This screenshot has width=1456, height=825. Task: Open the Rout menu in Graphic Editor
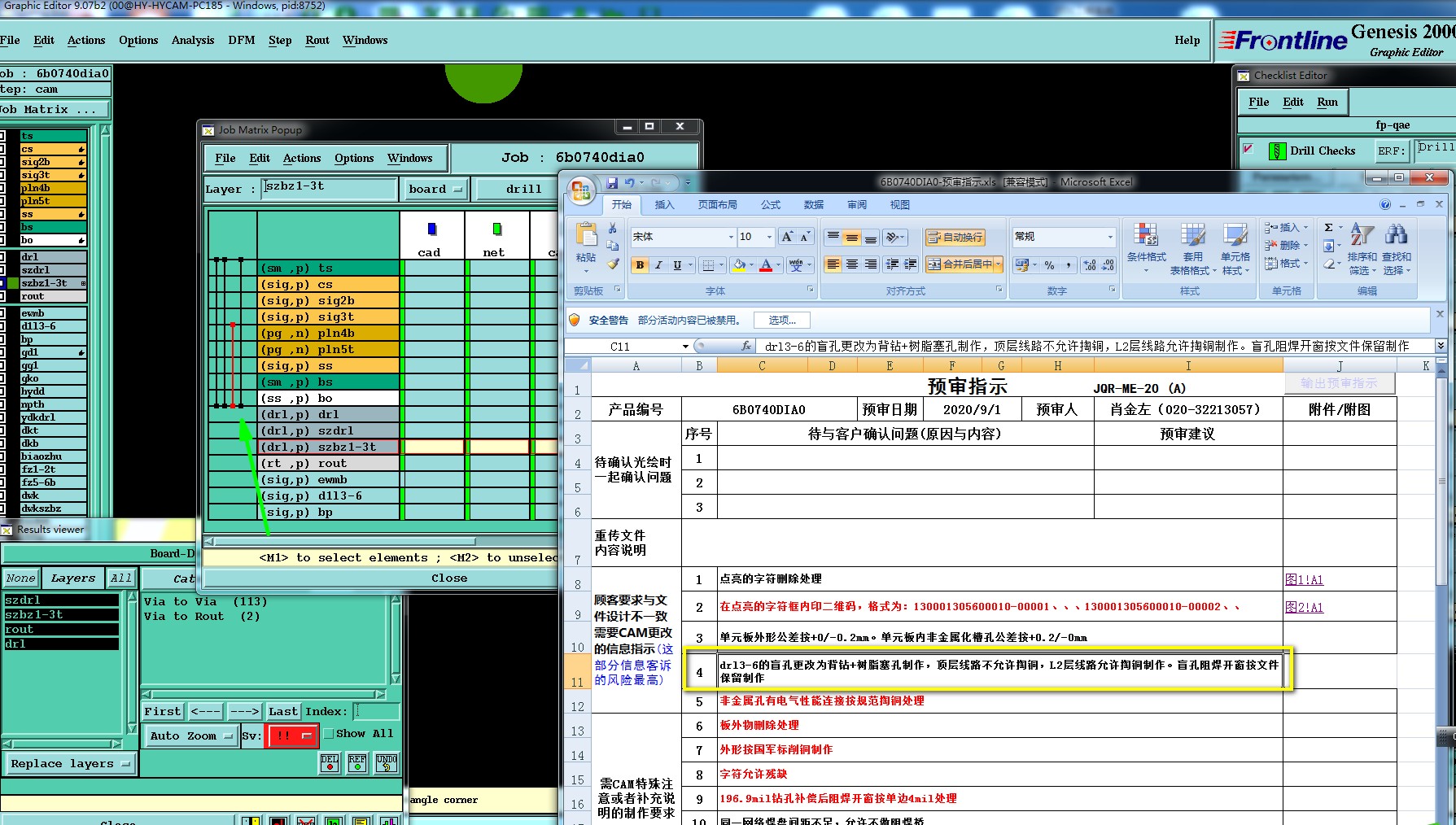317,40
